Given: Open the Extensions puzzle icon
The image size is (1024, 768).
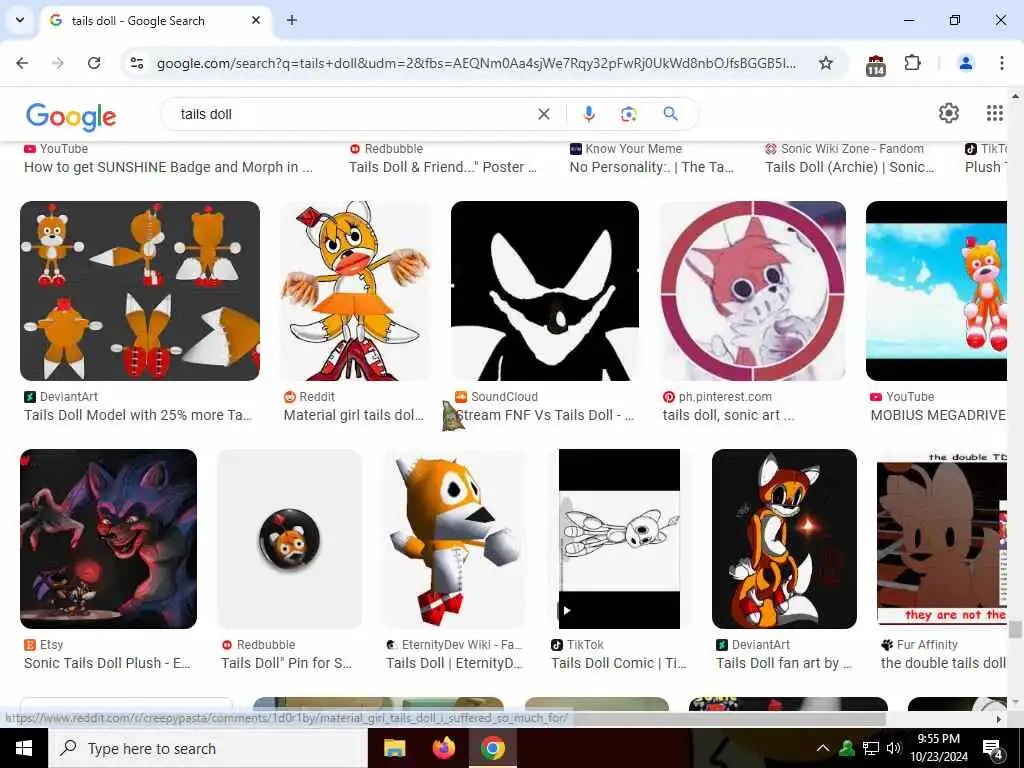Looking at the screenshot, I should [x=912, y=63].
